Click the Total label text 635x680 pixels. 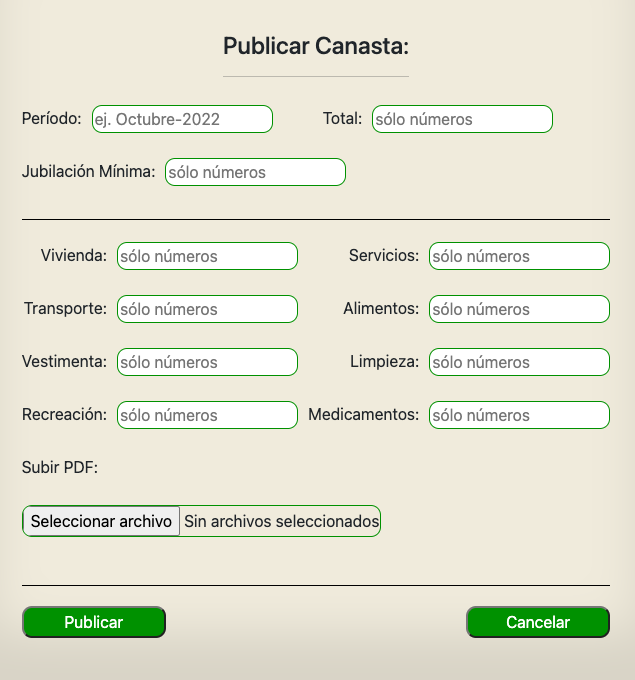(x=342, y=118)
